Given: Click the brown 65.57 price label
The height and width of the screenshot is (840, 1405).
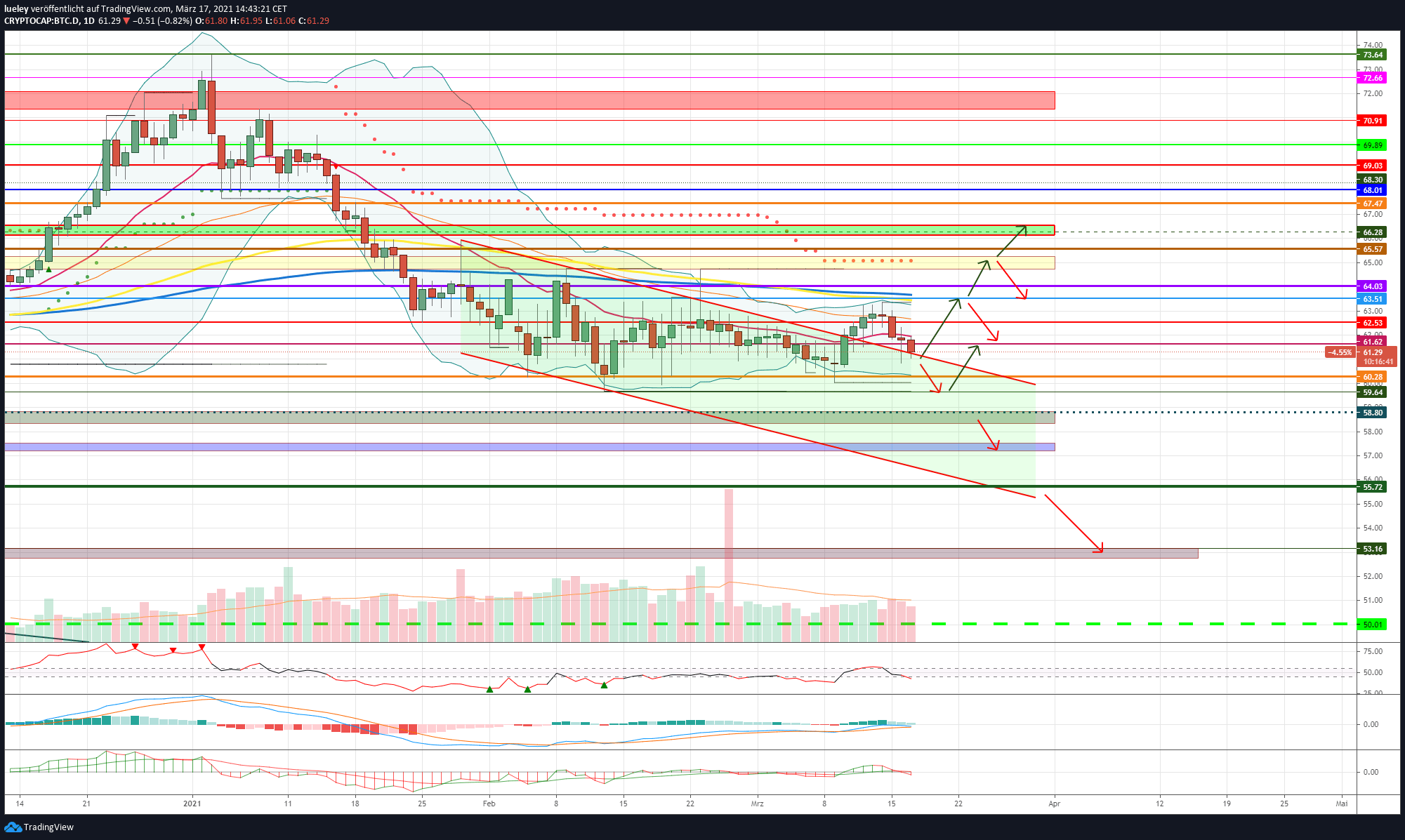Looking at the screenshot, I should click(x=1372, y=249).
